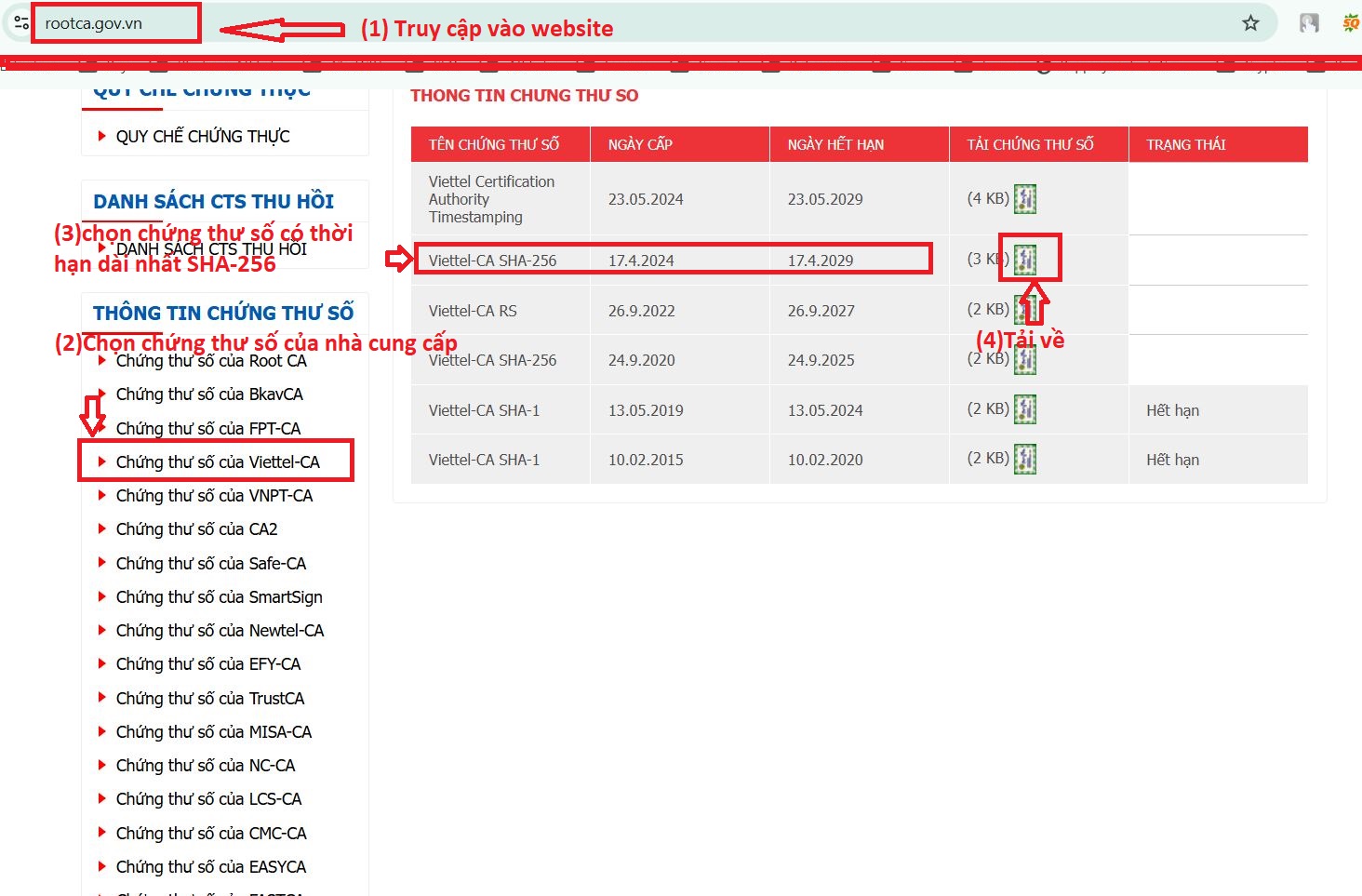This screenshot has height=896, width=1362.
Task: Open QUY CHẾ CHỨNG THỰC link
Action: [x=203, y=137]
